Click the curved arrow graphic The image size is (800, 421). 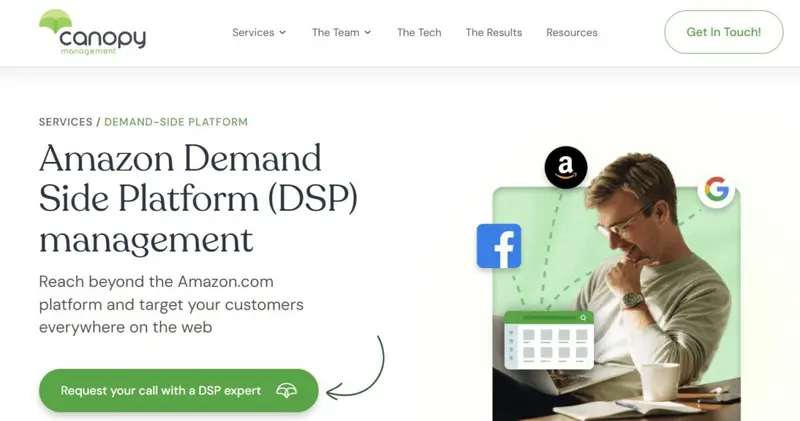[x=356, y=367]
